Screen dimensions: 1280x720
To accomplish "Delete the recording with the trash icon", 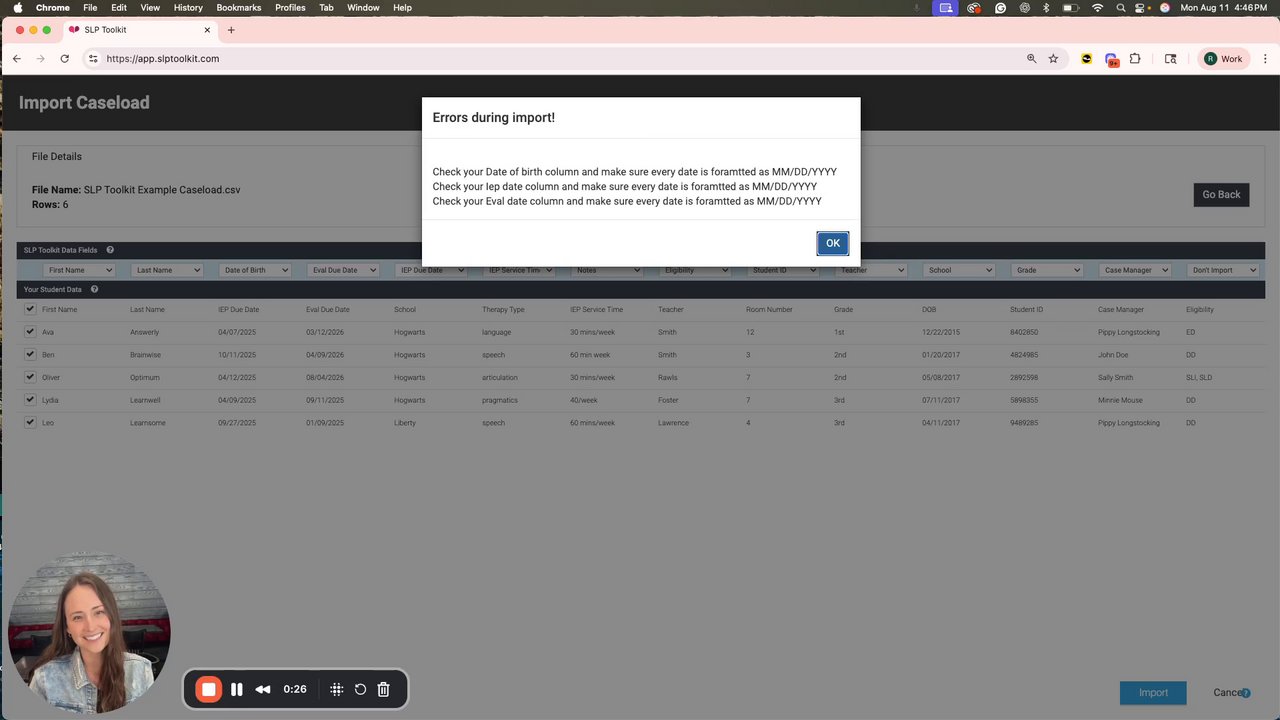I will (383, 689).
